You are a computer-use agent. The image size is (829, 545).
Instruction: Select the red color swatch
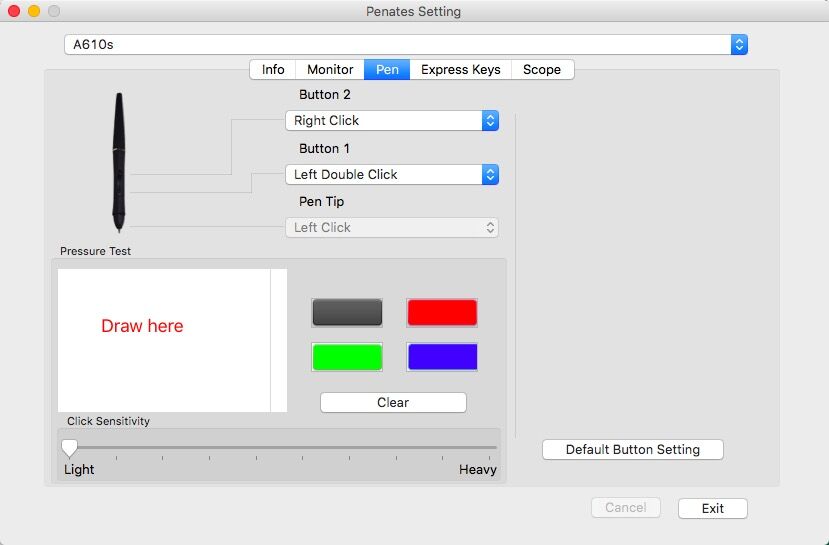point(442,312)
